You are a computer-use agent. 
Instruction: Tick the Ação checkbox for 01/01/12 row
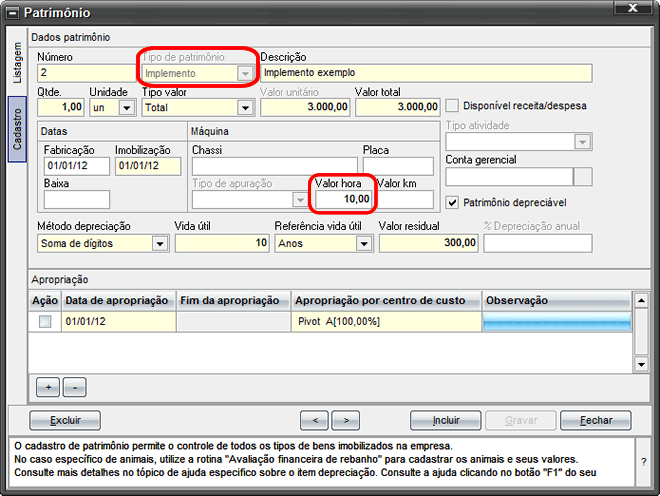45,321
